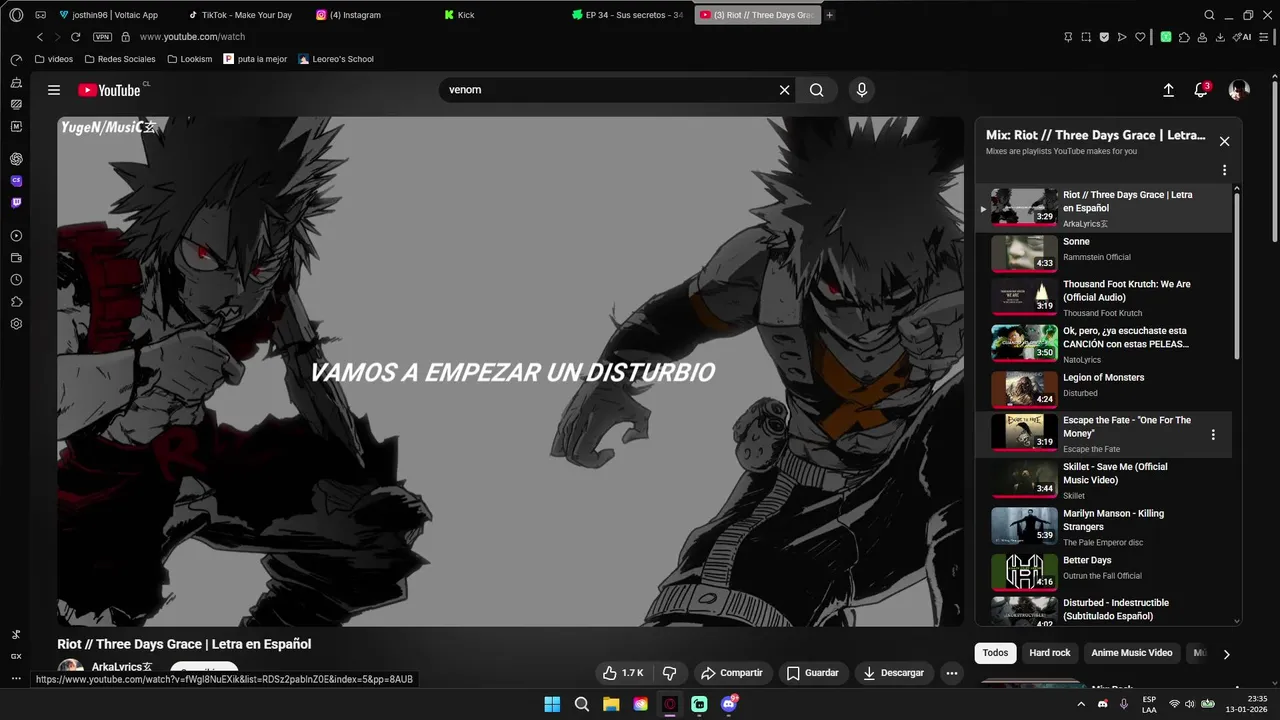The image size is (1280, 720).
Task: Open the videos bookmarks folder
Action: [54, 59]
